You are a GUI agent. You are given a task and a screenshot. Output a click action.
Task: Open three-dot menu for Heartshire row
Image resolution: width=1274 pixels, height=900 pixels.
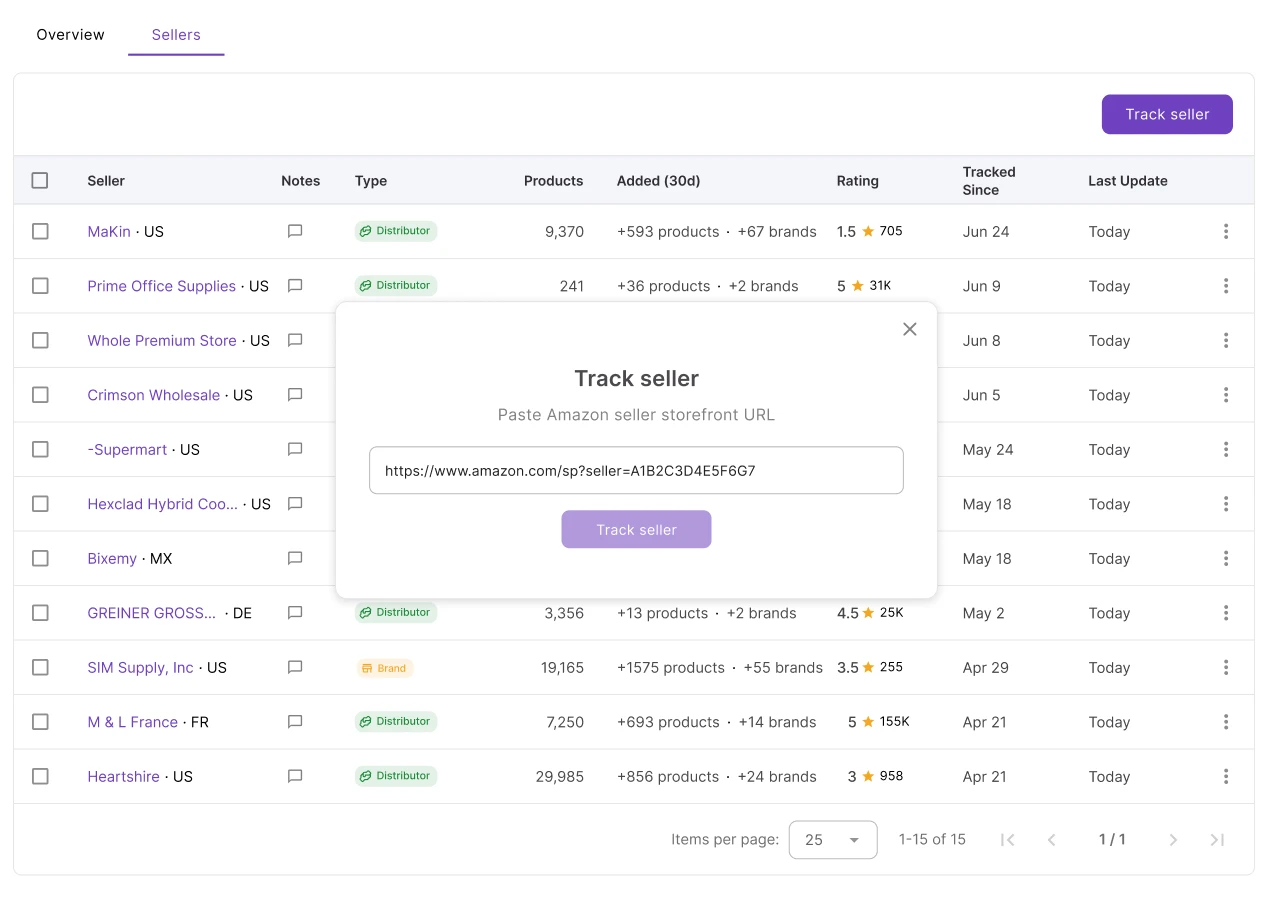1226,776
